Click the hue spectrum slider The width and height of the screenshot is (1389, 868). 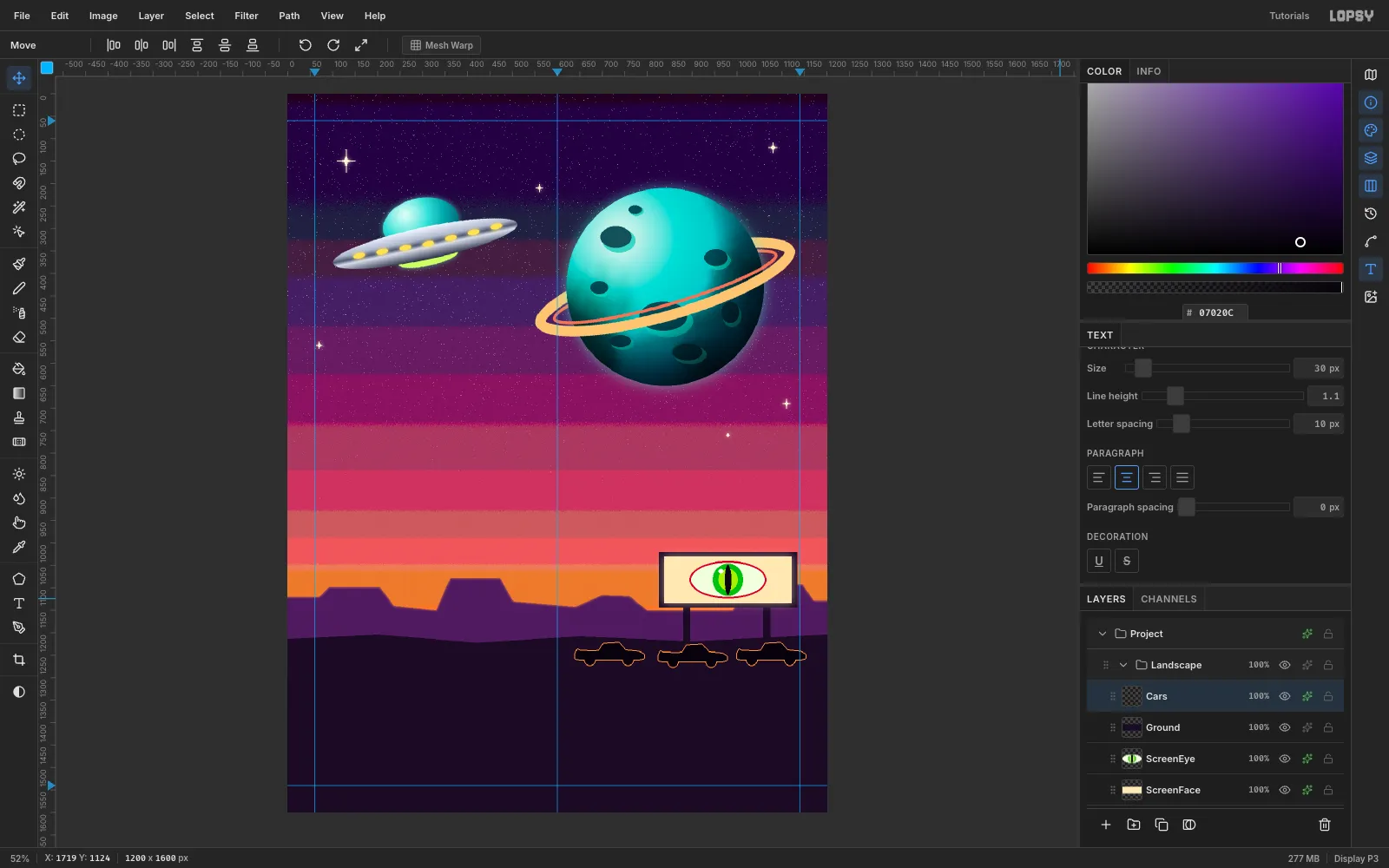click(1215, 268)
